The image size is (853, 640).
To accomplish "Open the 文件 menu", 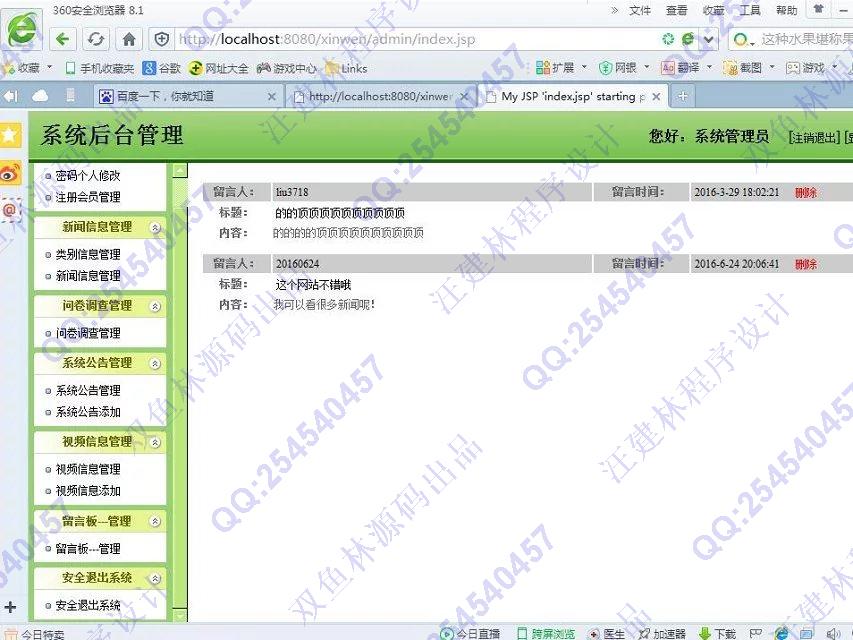I will 640,10.
